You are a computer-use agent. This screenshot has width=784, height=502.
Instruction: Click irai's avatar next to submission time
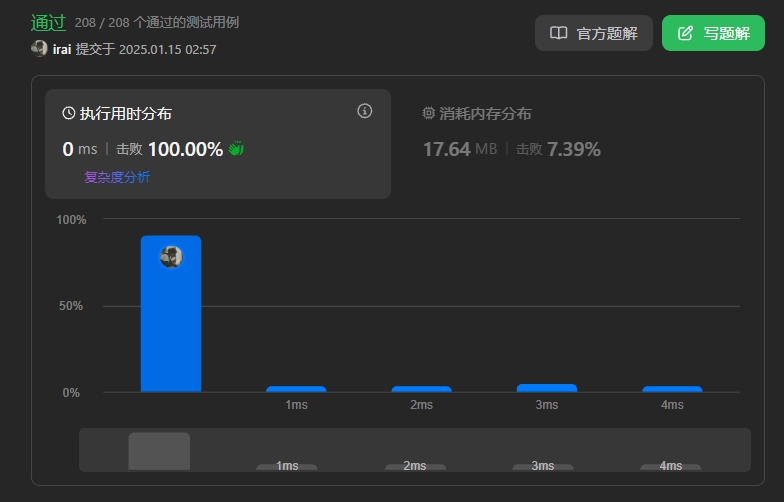tap(39, 48)
